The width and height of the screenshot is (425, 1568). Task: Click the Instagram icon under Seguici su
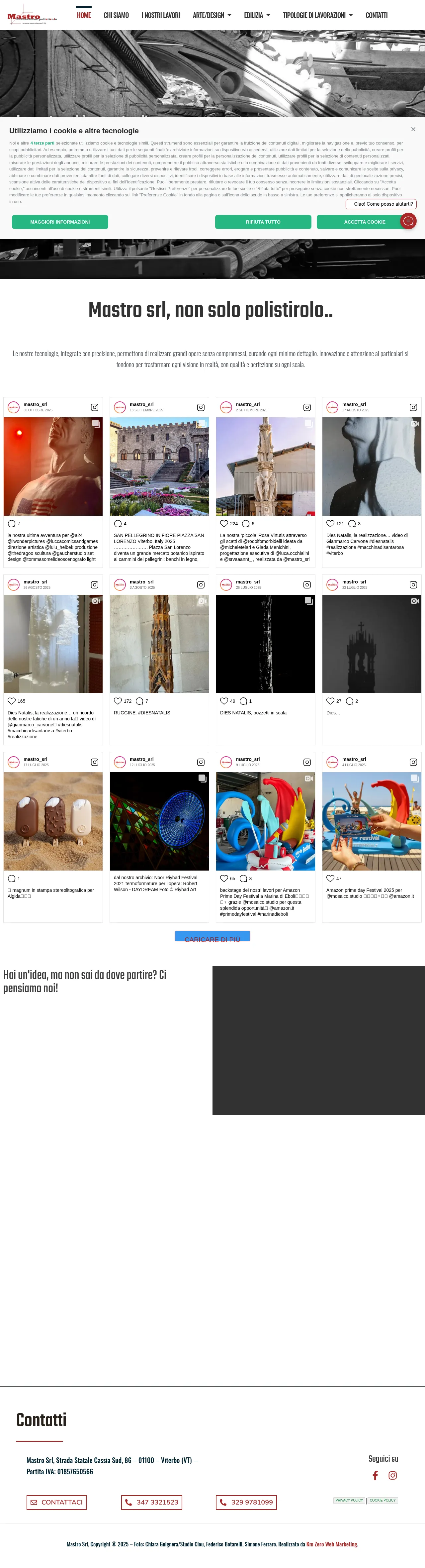coord(393,1476)
